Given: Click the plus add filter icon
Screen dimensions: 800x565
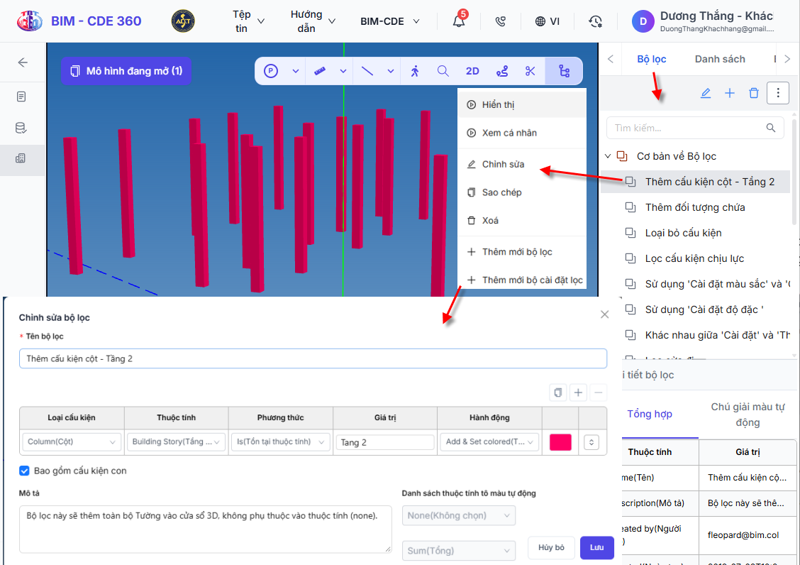Looking at the screenshot, I should 730,93.
